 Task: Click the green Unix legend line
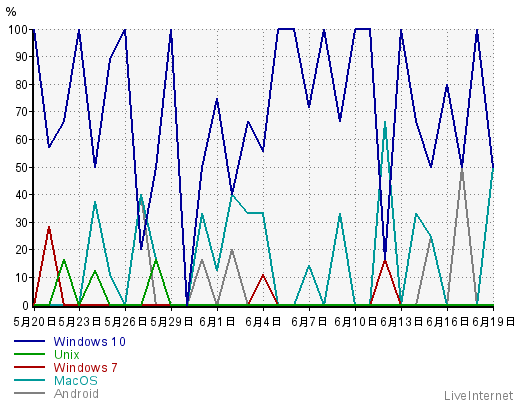pos(29,354)
